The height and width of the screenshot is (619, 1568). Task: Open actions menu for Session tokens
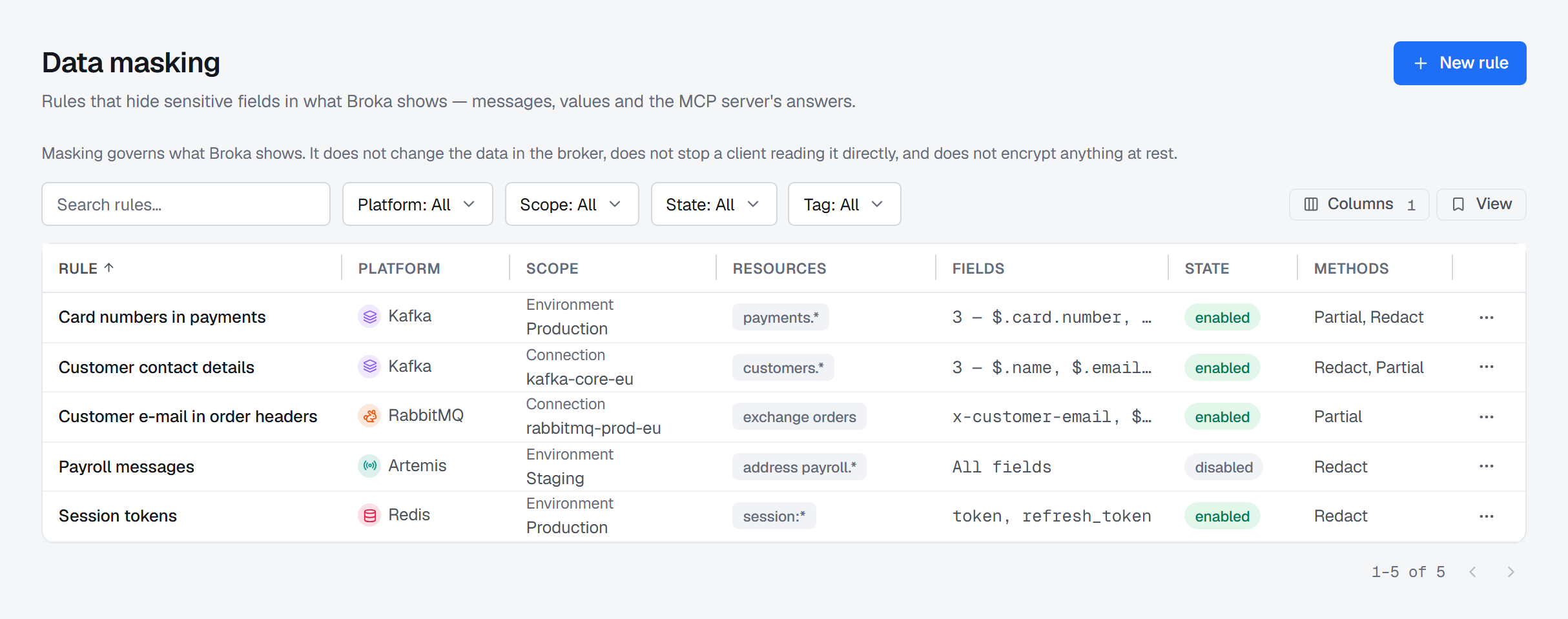click(x=1487, y=516)
